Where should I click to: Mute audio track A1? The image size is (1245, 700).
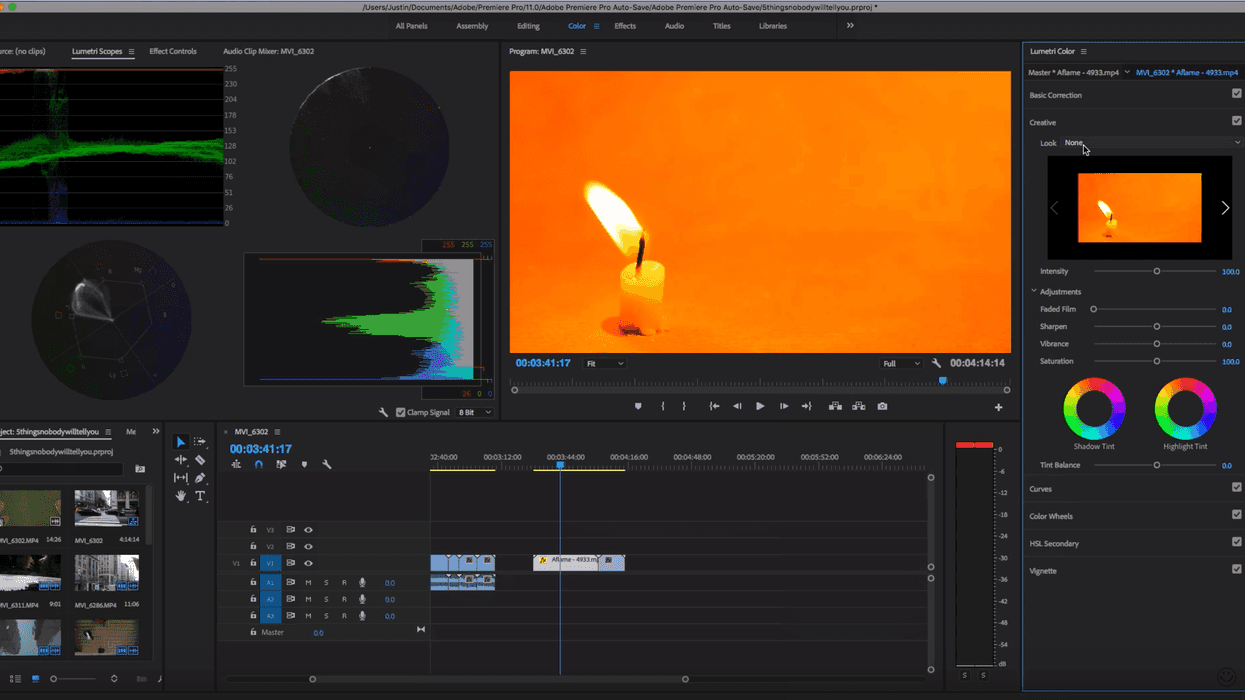308,582
